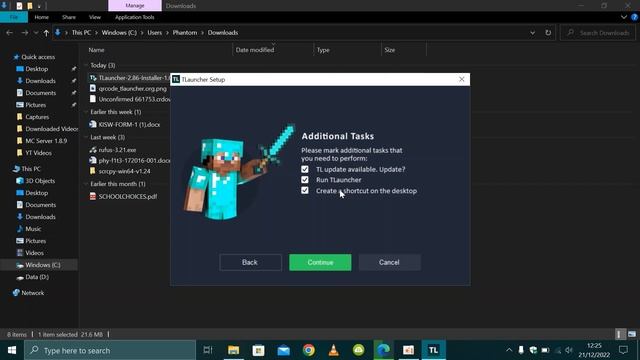Image resolution: width=640 pixels, height=360 pixels.
Task: Select the TLauncher-2.86-Installer file
Action: (x=129, y=78)
